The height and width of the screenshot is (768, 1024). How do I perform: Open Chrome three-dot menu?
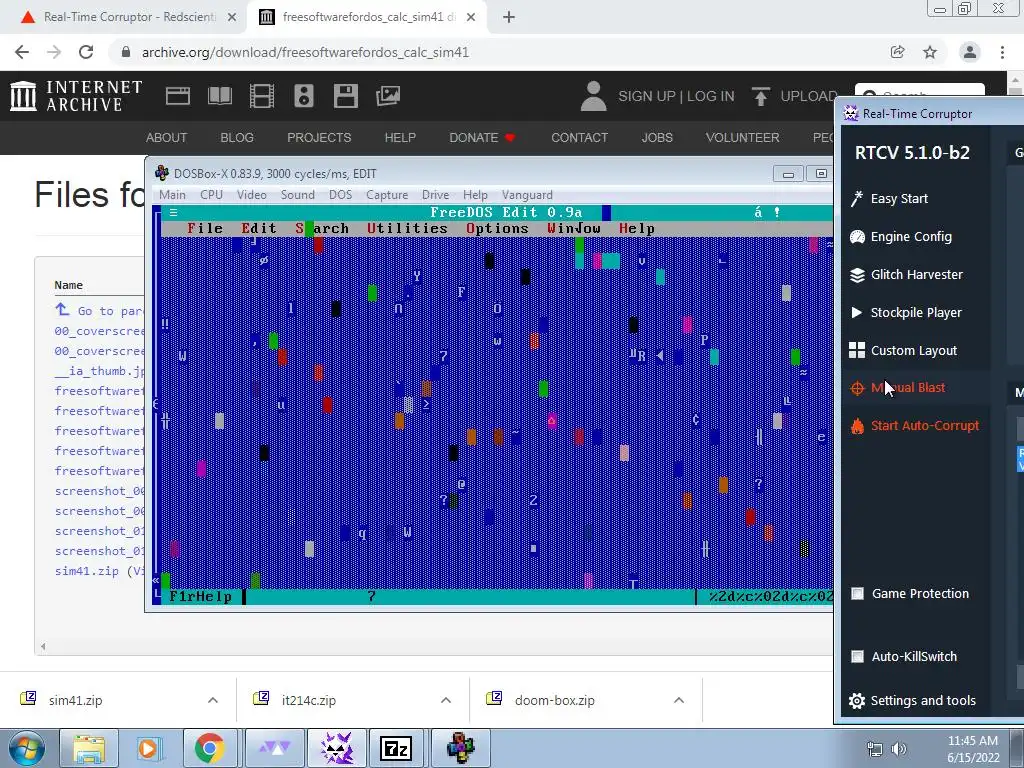tap(1002, 52)
